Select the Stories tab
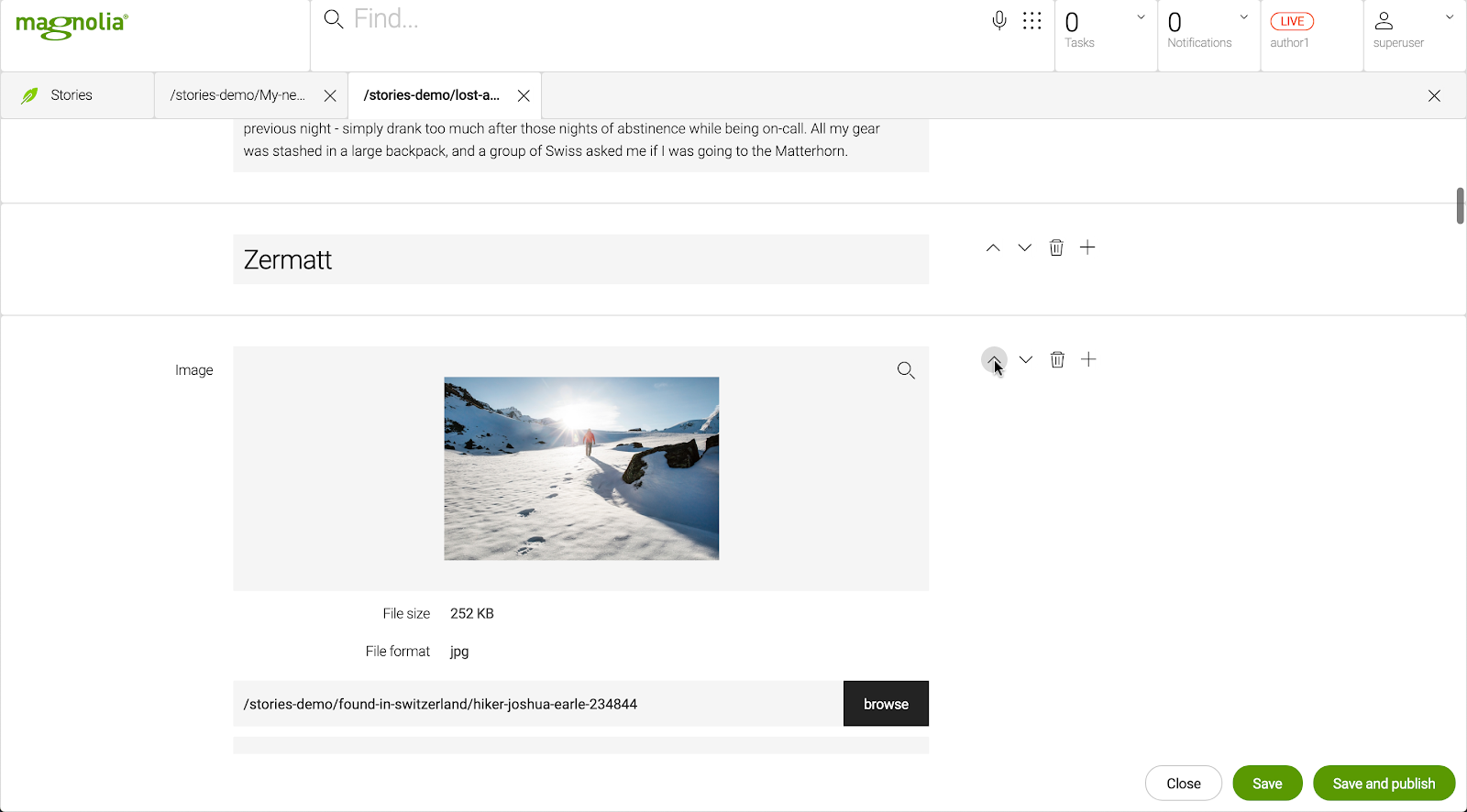 (x=71, y=94)
